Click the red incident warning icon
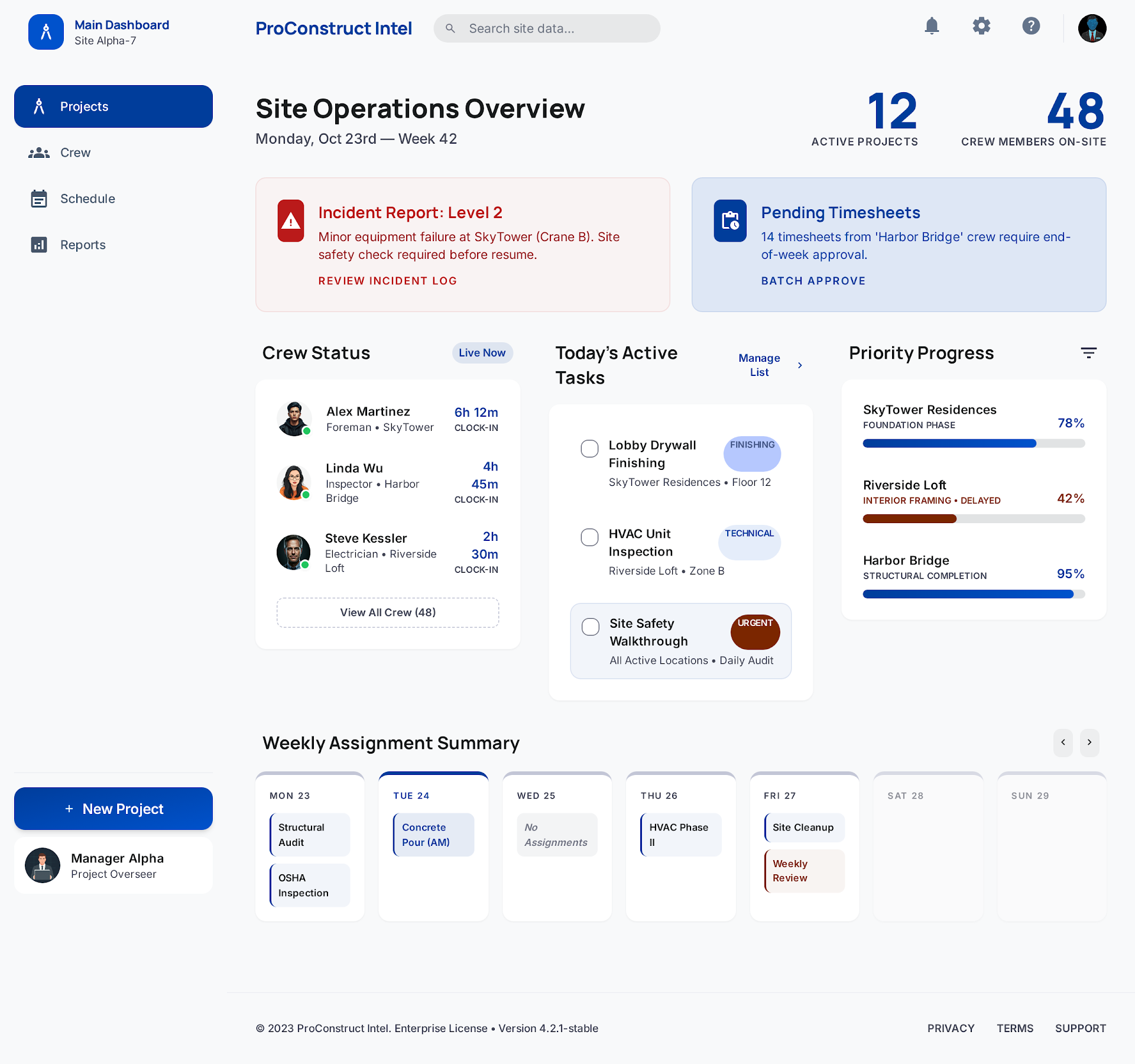Screen dimensions: 1135x1064 coord(291,221)
